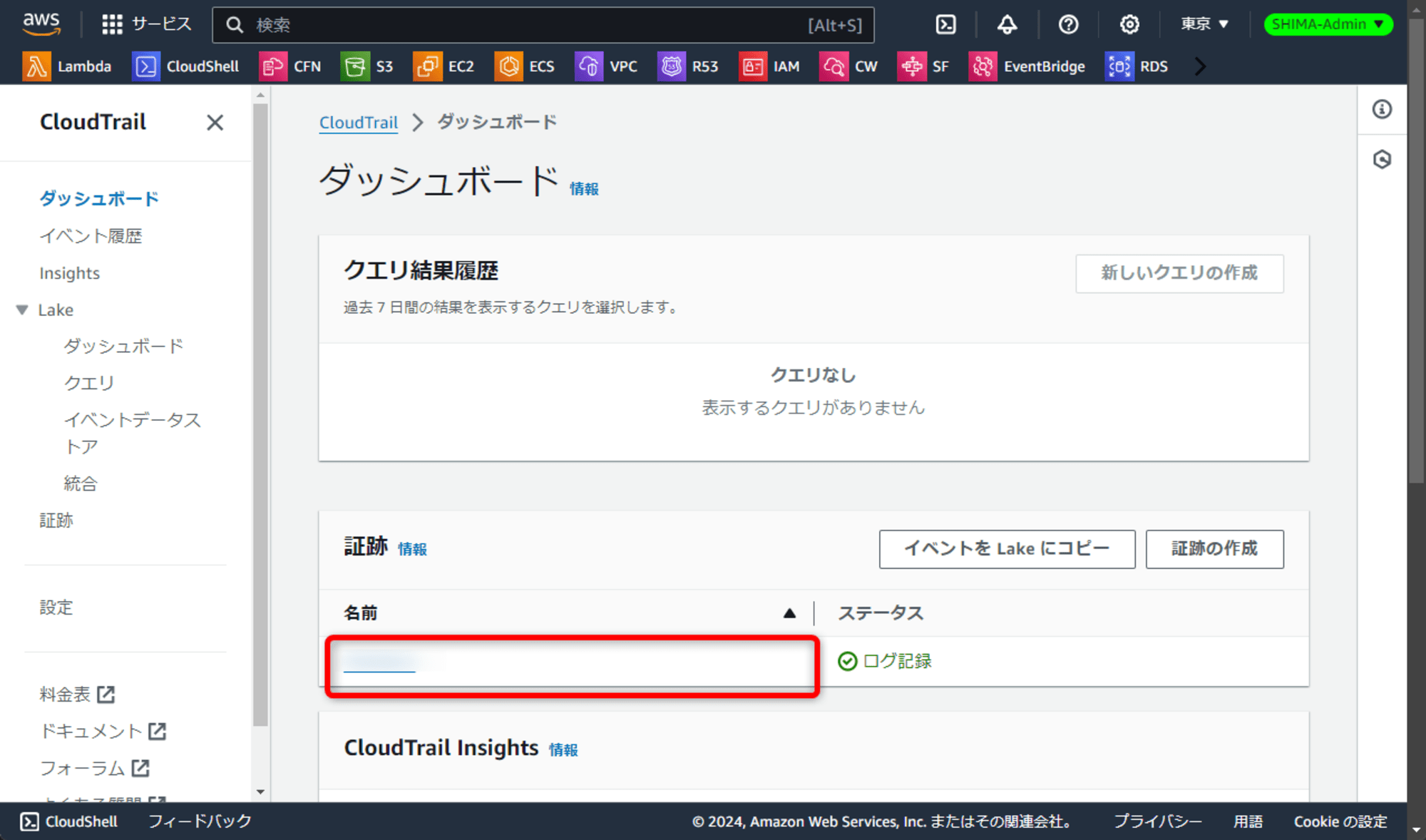
Task: Open the settings gear icon
Action: [x=1129, y=24]
